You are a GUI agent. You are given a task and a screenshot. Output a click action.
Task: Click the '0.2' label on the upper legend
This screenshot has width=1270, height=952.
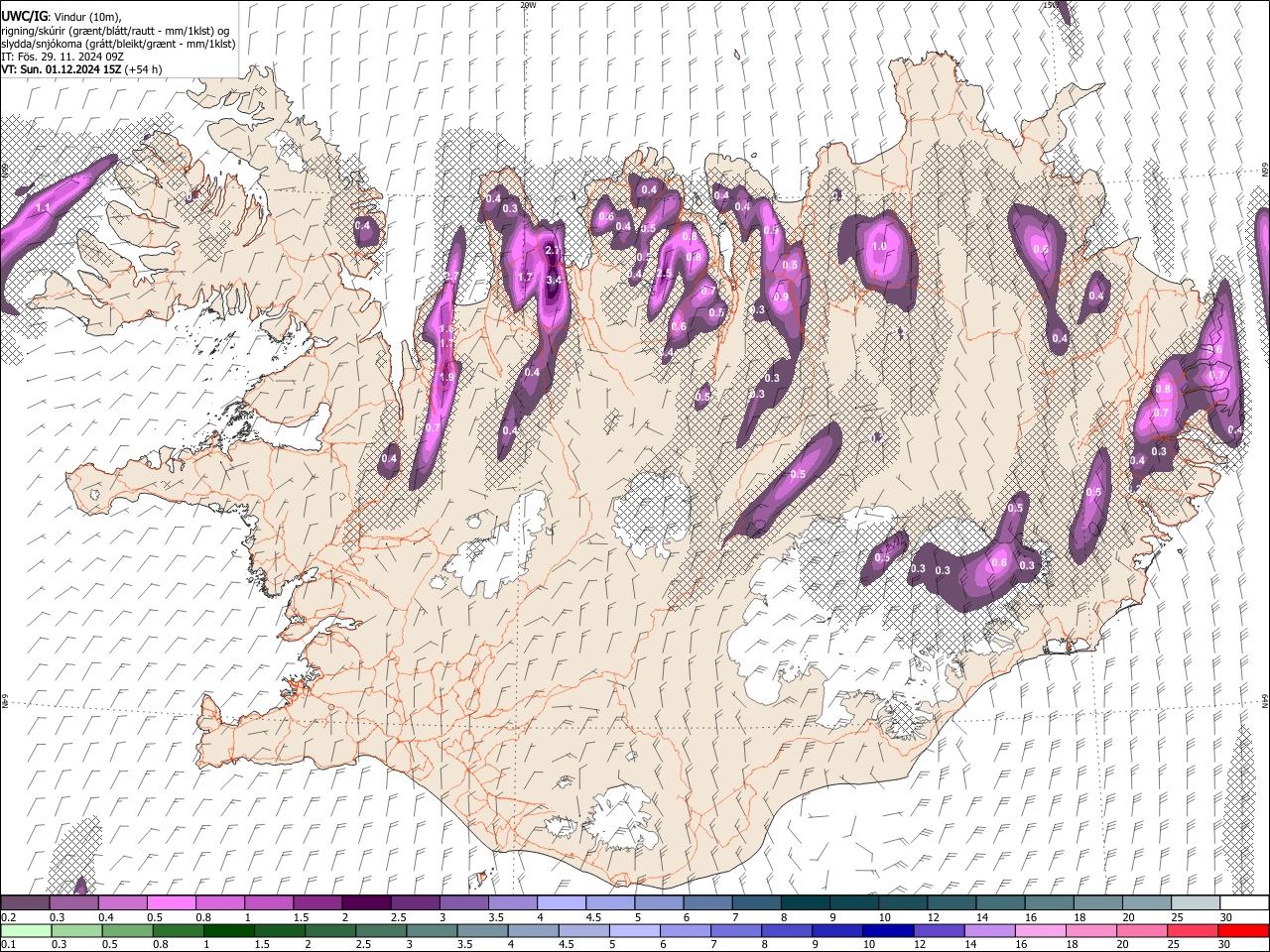click(9, 917)
